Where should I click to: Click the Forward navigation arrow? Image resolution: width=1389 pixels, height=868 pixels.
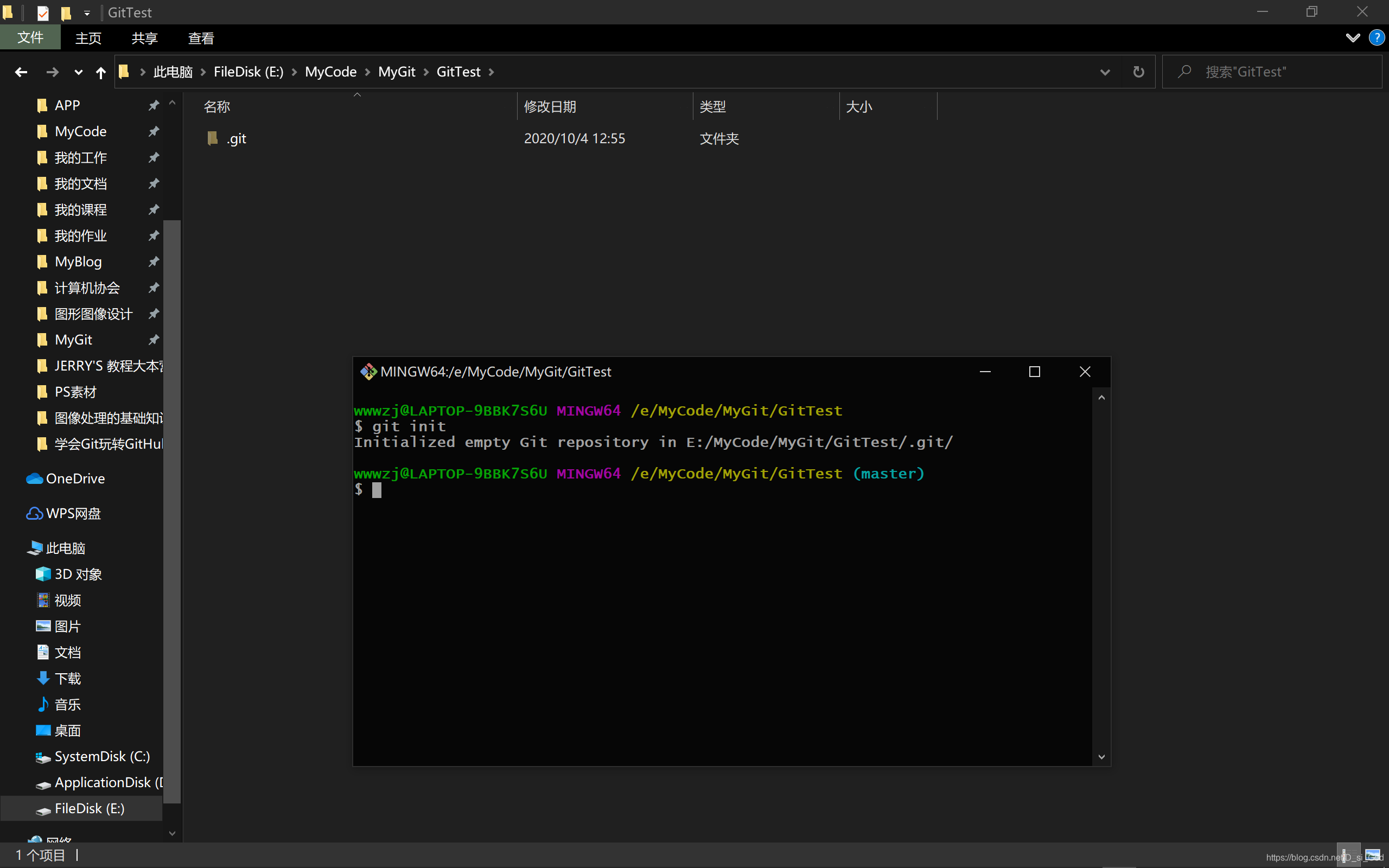point(52,72)
